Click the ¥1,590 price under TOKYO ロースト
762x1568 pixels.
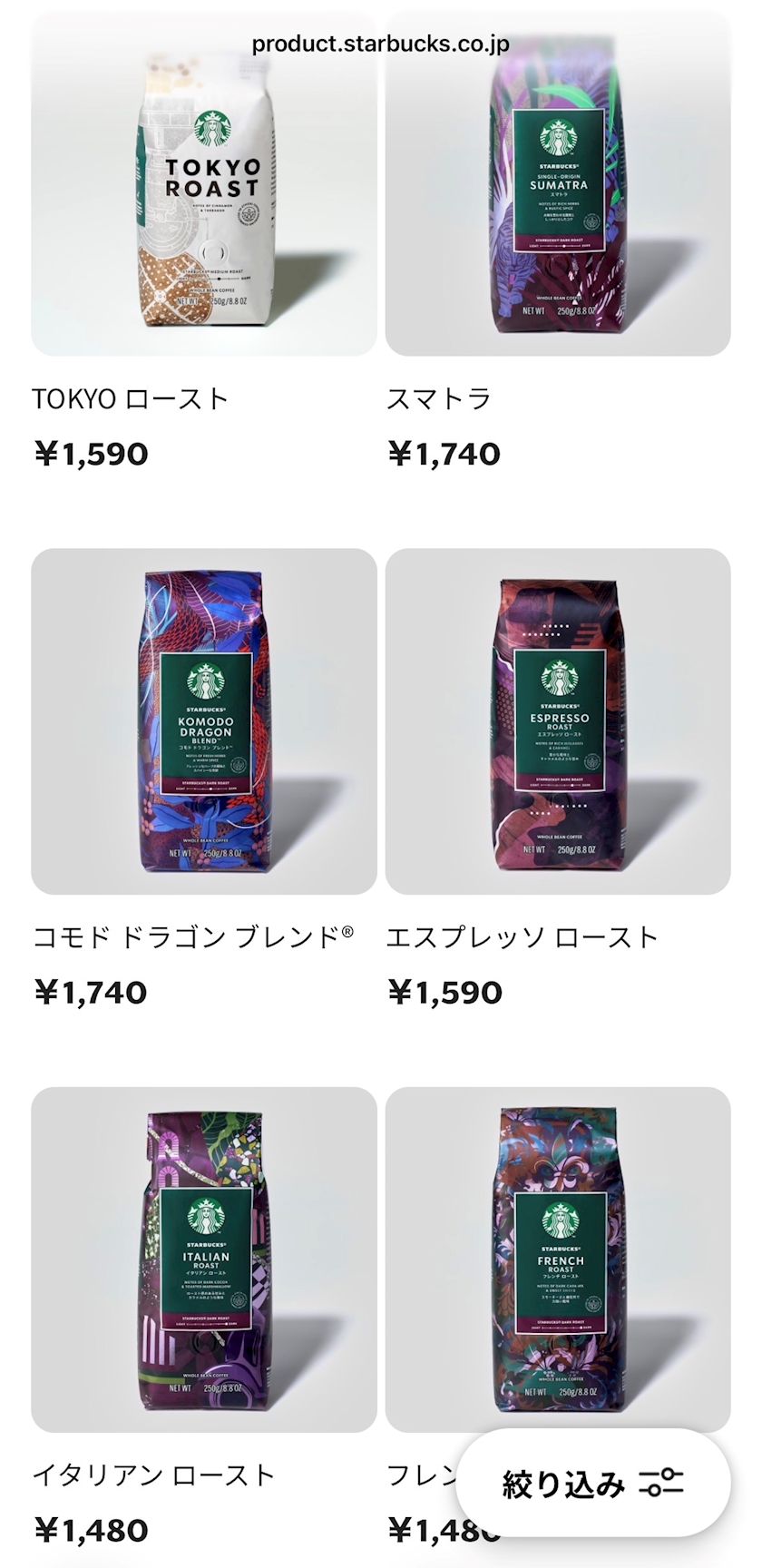91,454
